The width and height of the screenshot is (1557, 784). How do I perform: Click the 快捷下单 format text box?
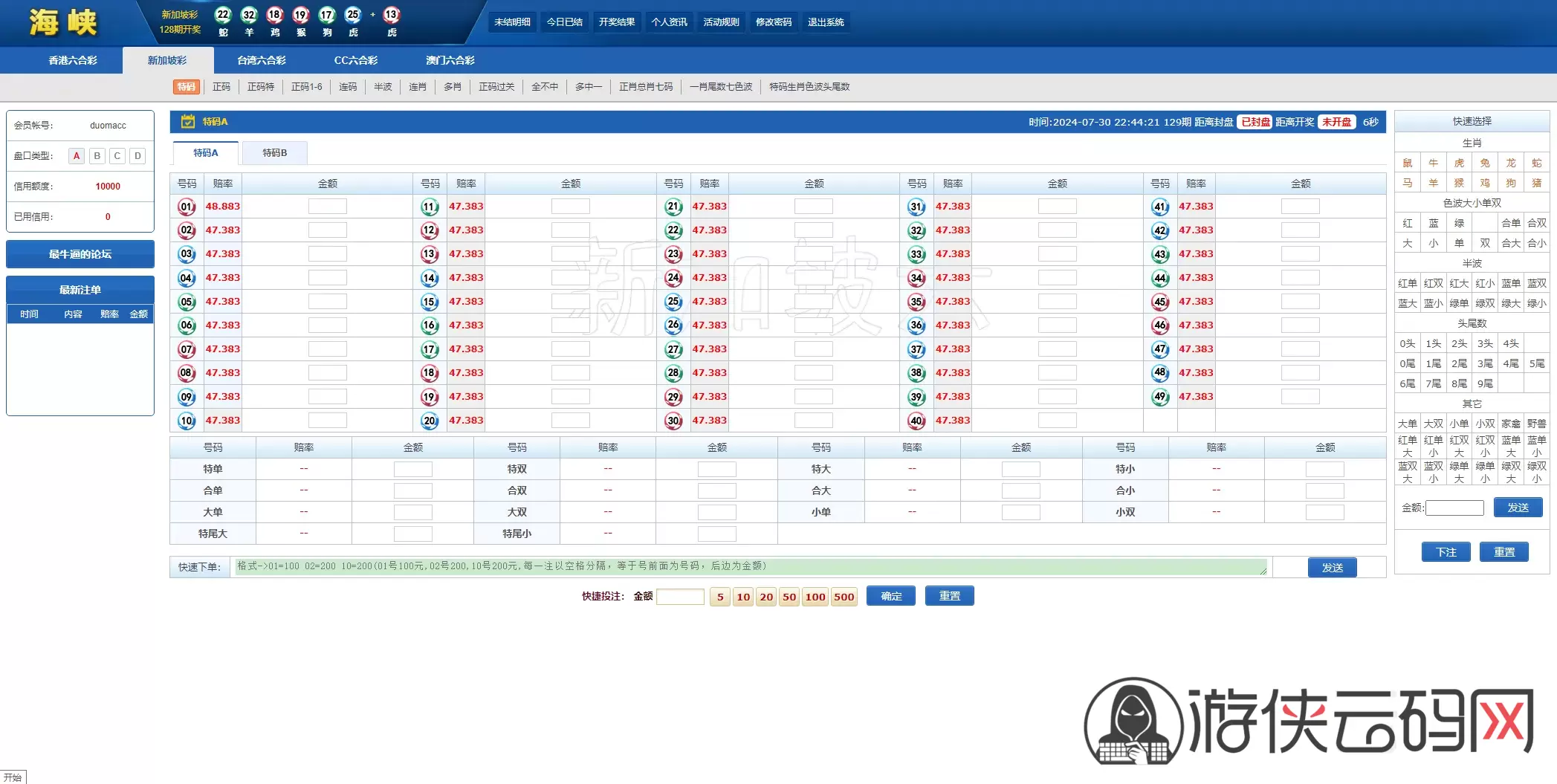pyautogui.click(x=751, y=566)
